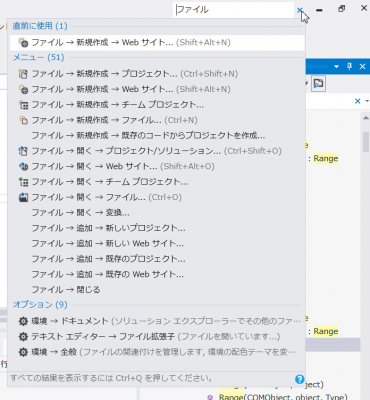Click the gear icon beside テキスト エディター
This screenshot has height=400, width=370.
(23, 337)
